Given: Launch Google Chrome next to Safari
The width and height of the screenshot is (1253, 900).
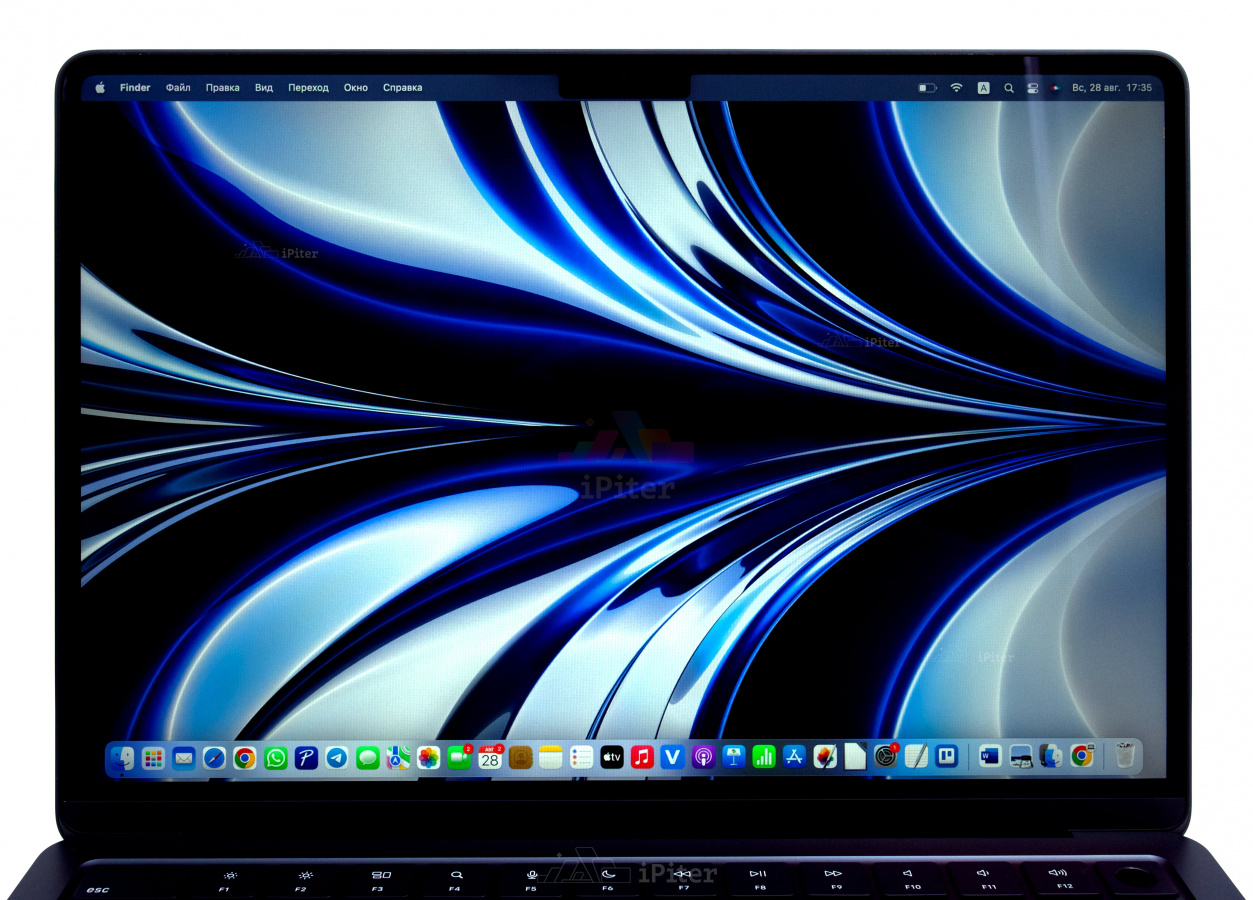Looking at the screenshot, I should 245,758.
